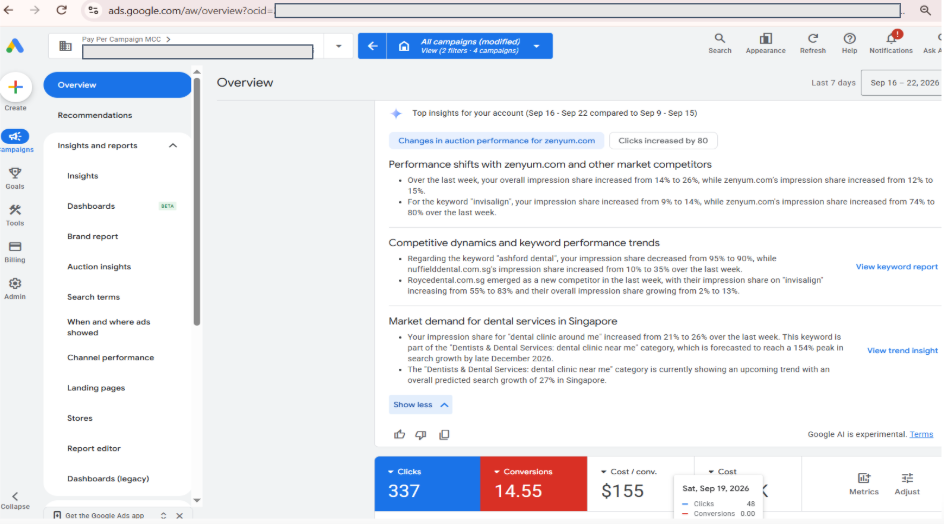The height and width of the screenshot is (524, 944).
Task: Click the browser zoom magnifier icon
Action: pyautogui.click(x=925, y=10)
